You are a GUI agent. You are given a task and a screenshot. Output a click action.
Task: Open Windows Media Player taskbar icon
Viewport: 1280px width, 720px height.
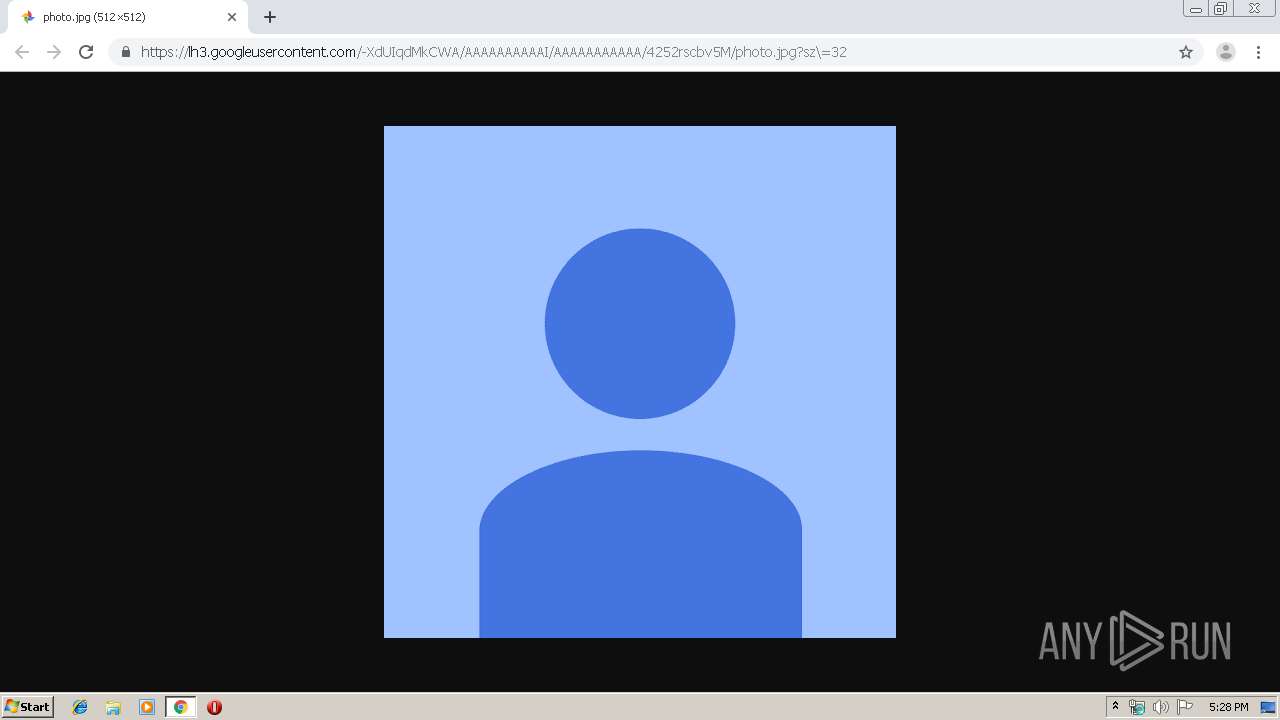[147, 707]
